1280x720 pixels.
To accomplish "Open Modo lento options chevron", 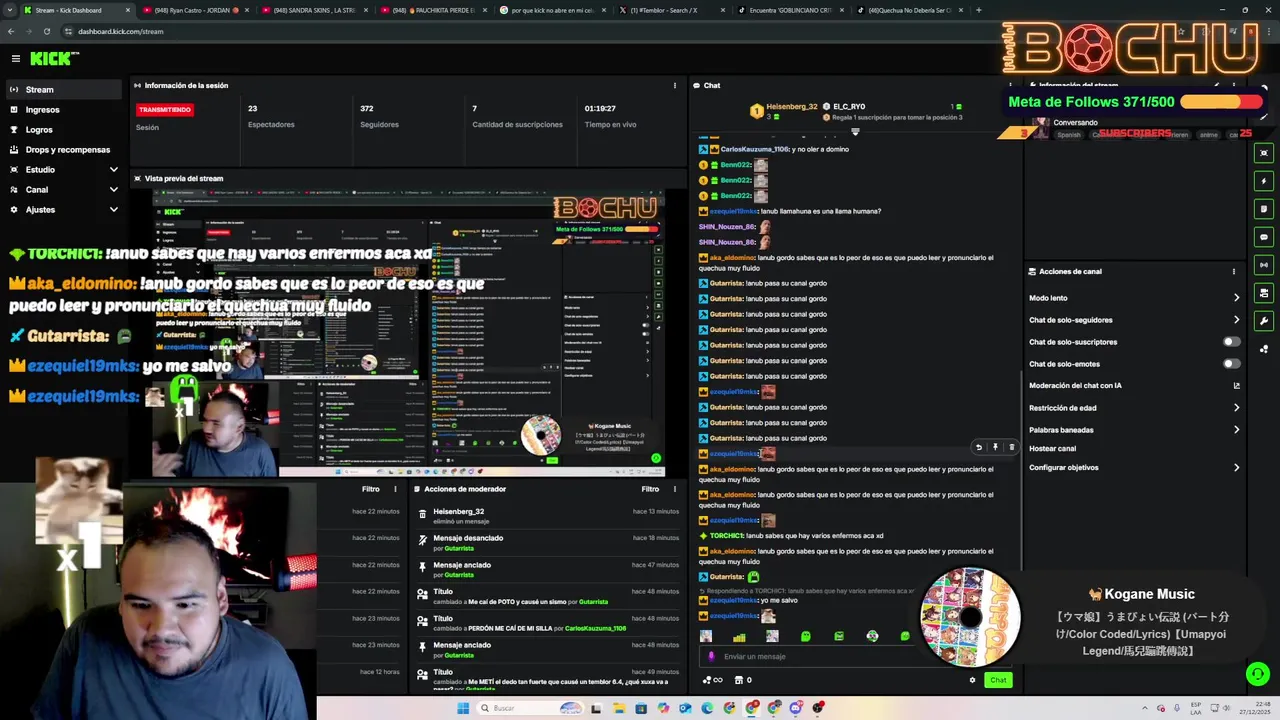I will click(1236, 298).
